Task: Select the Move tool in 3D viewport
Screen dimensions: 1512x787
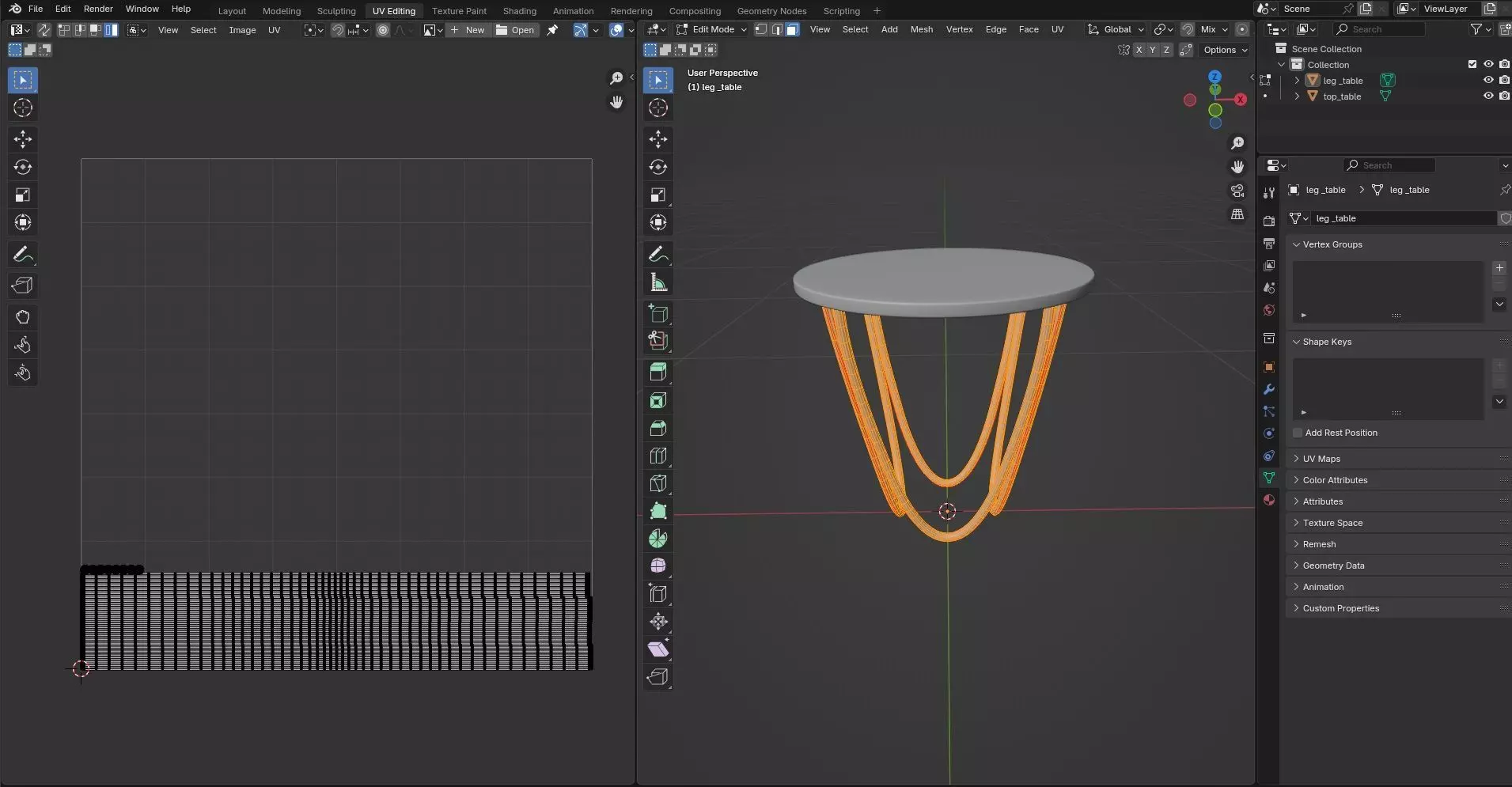Action: pos(658,139)
